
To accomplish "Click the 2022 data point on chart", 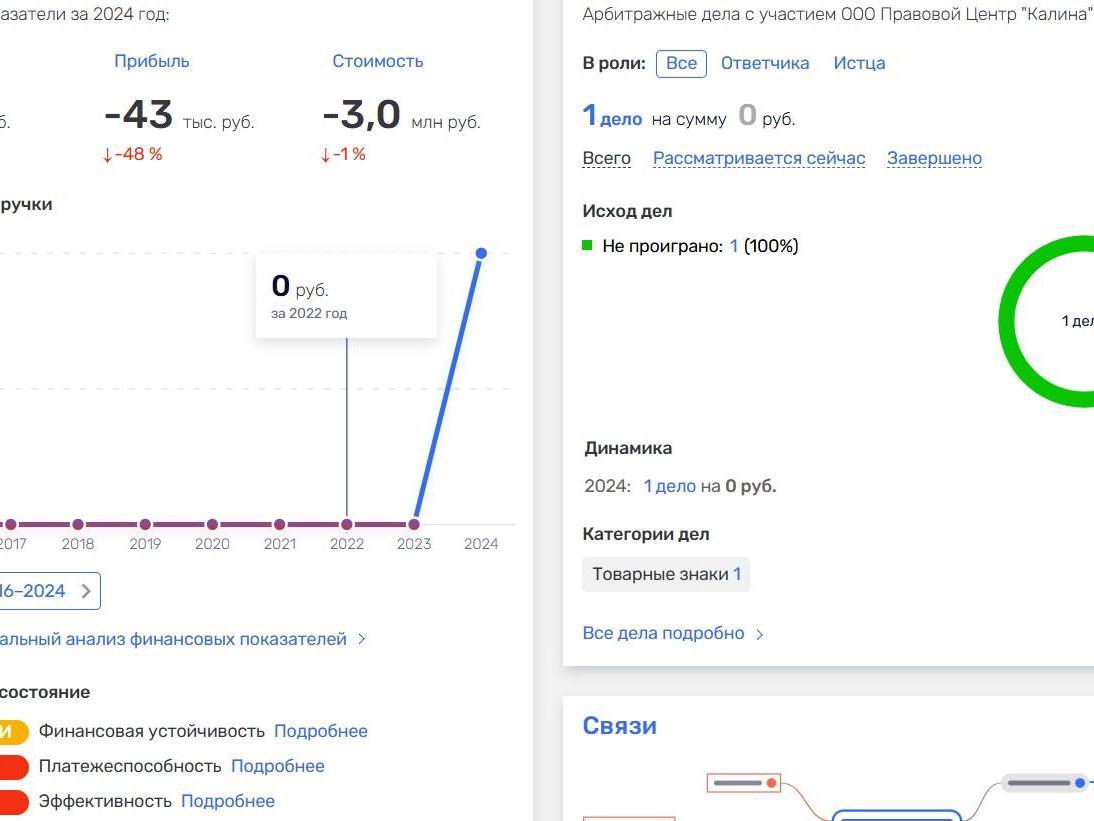I will (x=347, y=524).
